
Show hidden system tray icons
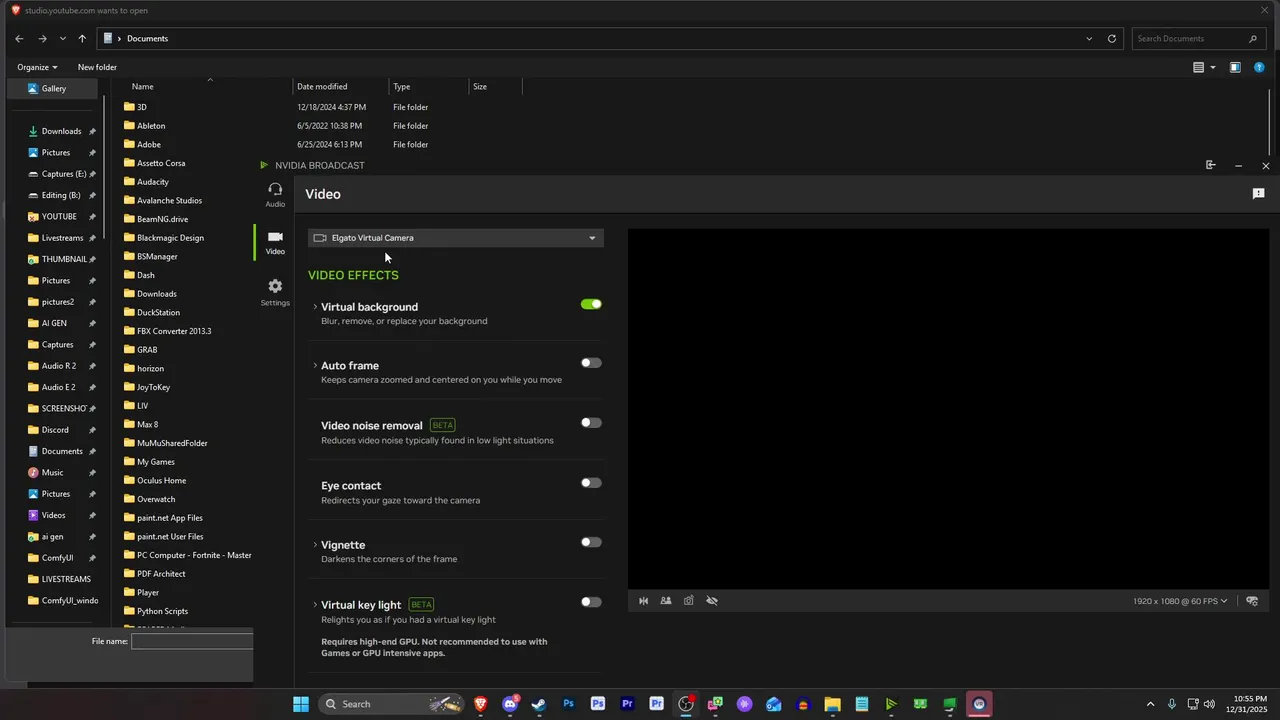(1150, 704)
